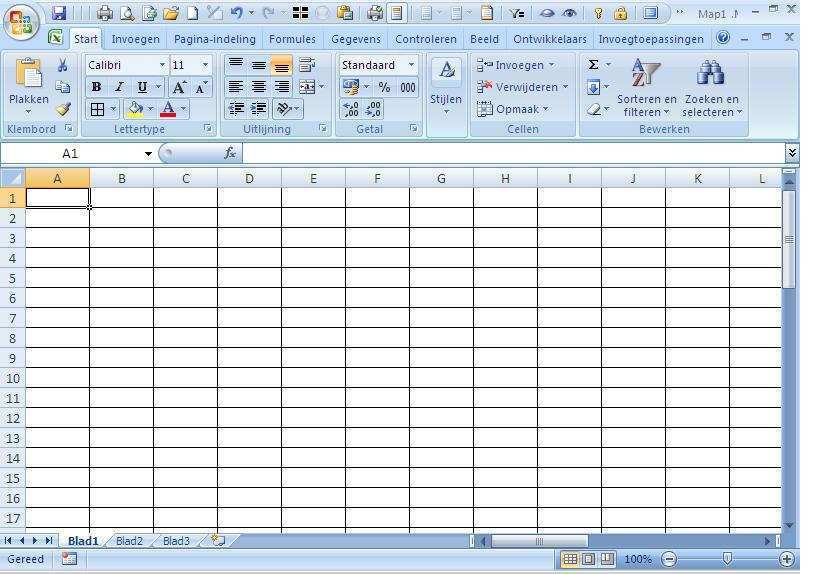Switch to Page Layout view
This screenshot has height=574, width=840.
[x=588, y=560]
